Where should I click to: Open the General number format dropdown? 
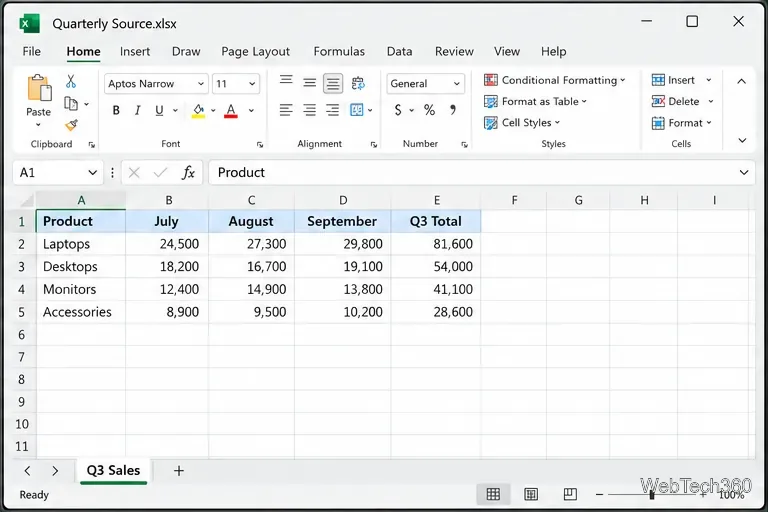[x=456, y=84]
